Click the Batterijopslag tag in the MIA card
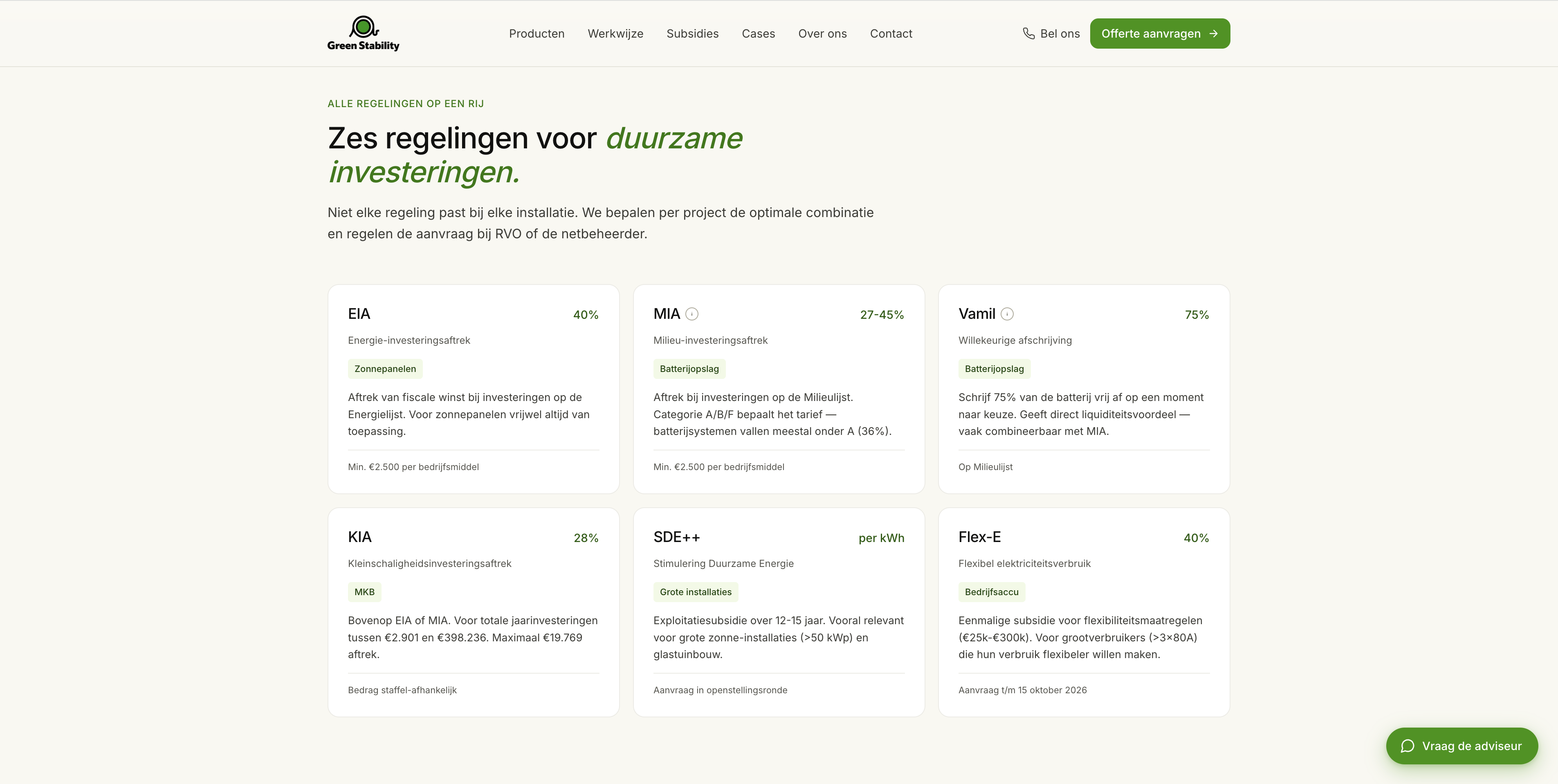 (x=689, y=369)
